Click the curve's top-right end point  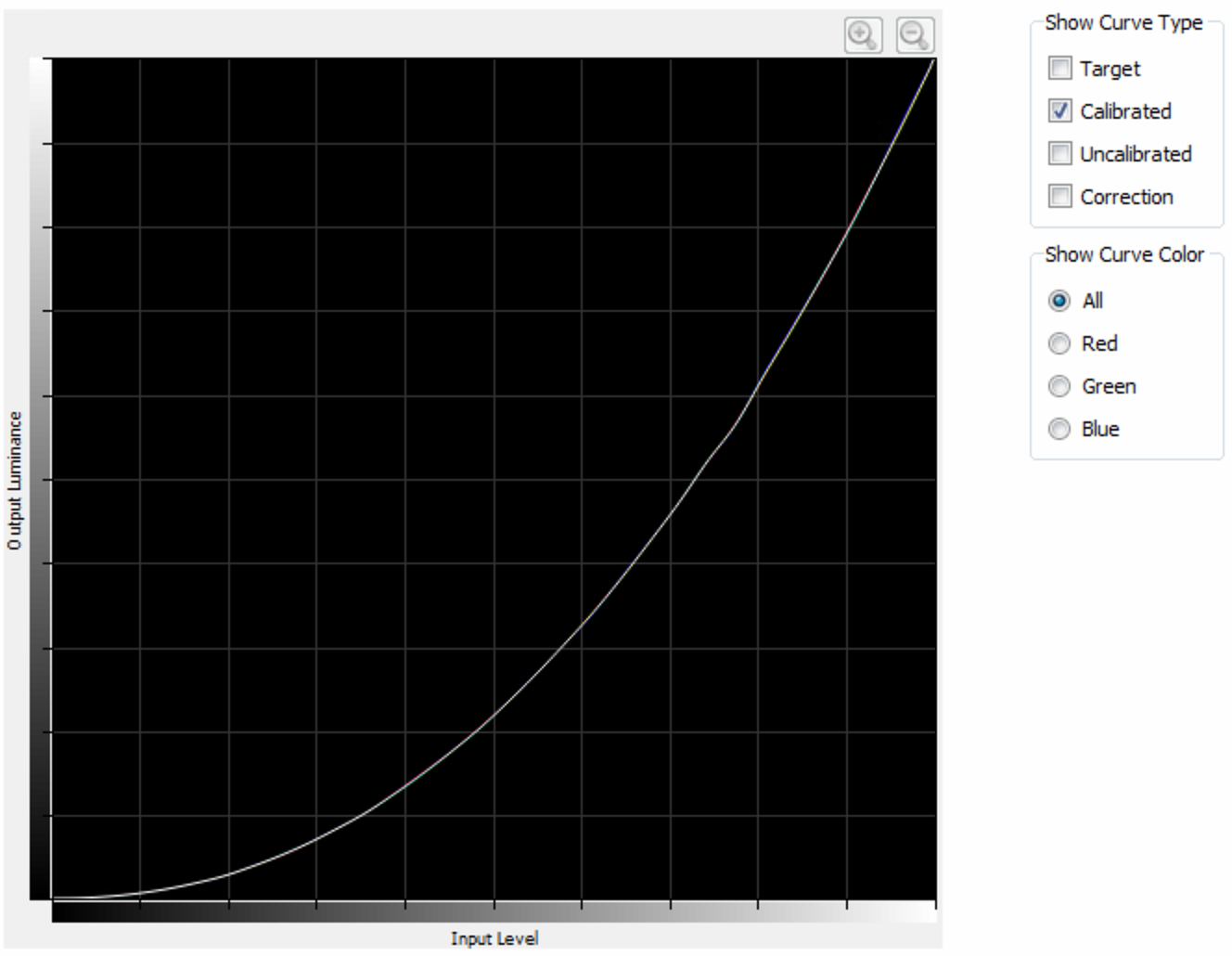click(933, 60)
